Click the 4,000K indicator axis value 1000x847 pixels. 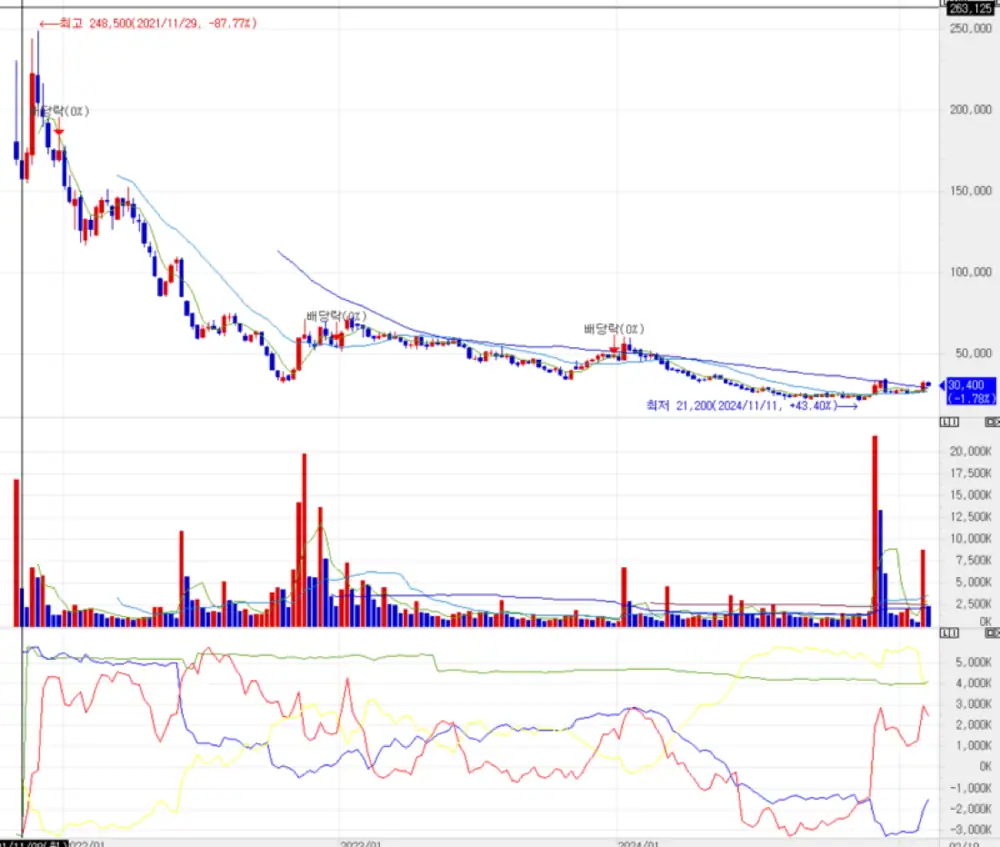pyautogui.click(x=973, y=683)
